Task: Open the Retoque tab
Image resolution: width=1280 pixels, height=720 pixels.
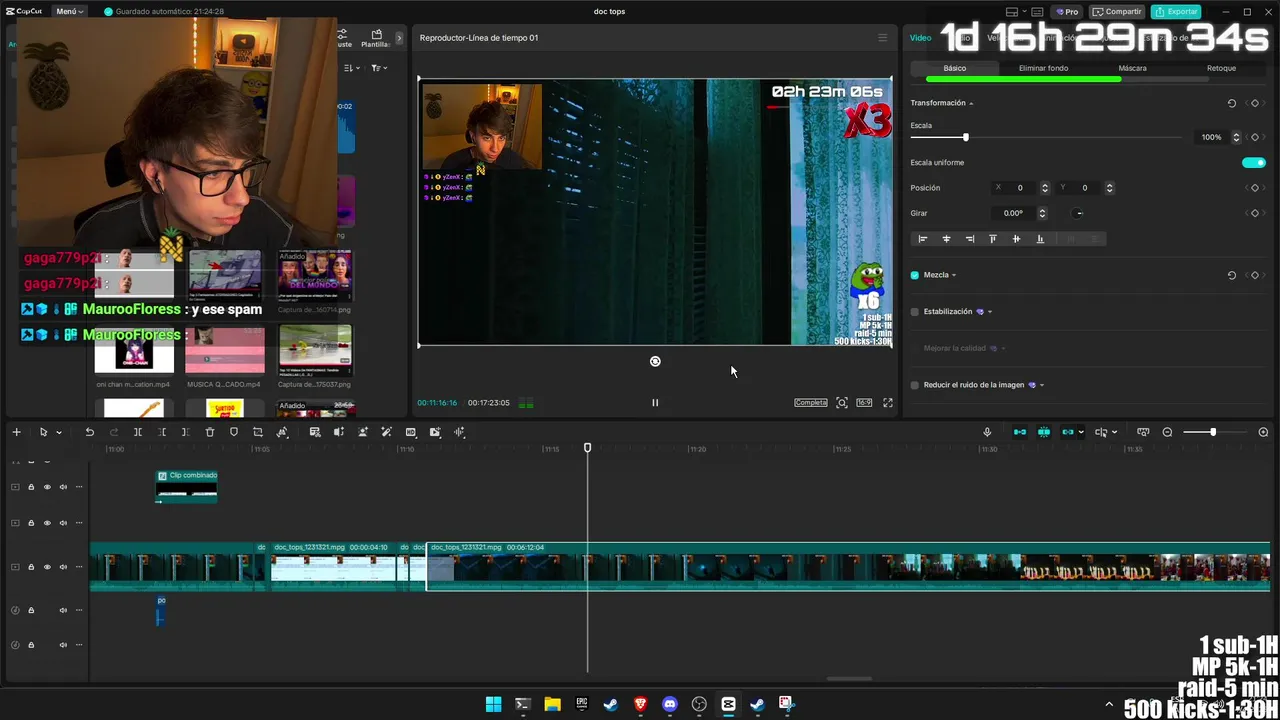Action: click(x=1221, y=68)
